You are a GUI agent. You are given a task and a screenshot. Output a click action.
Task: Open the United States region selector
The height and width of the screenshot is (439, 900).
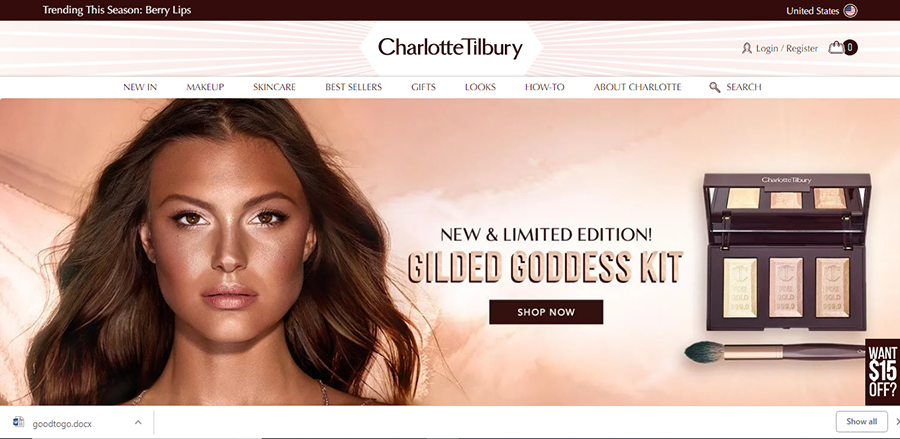(x=821, y=10)
